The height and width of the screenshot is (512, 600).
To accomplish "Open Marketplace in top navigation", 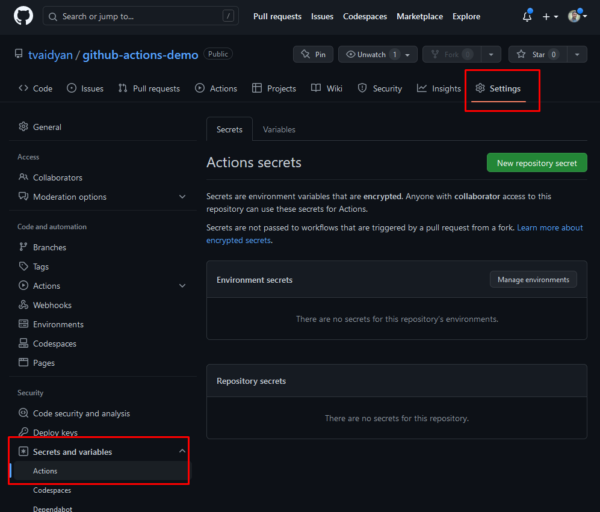I will pos(419,16).
